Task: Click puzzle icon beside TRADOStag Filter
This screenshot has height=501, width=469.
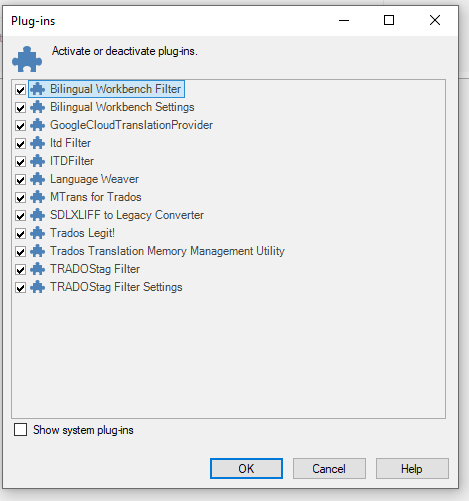Action: (x=37, y=269)
